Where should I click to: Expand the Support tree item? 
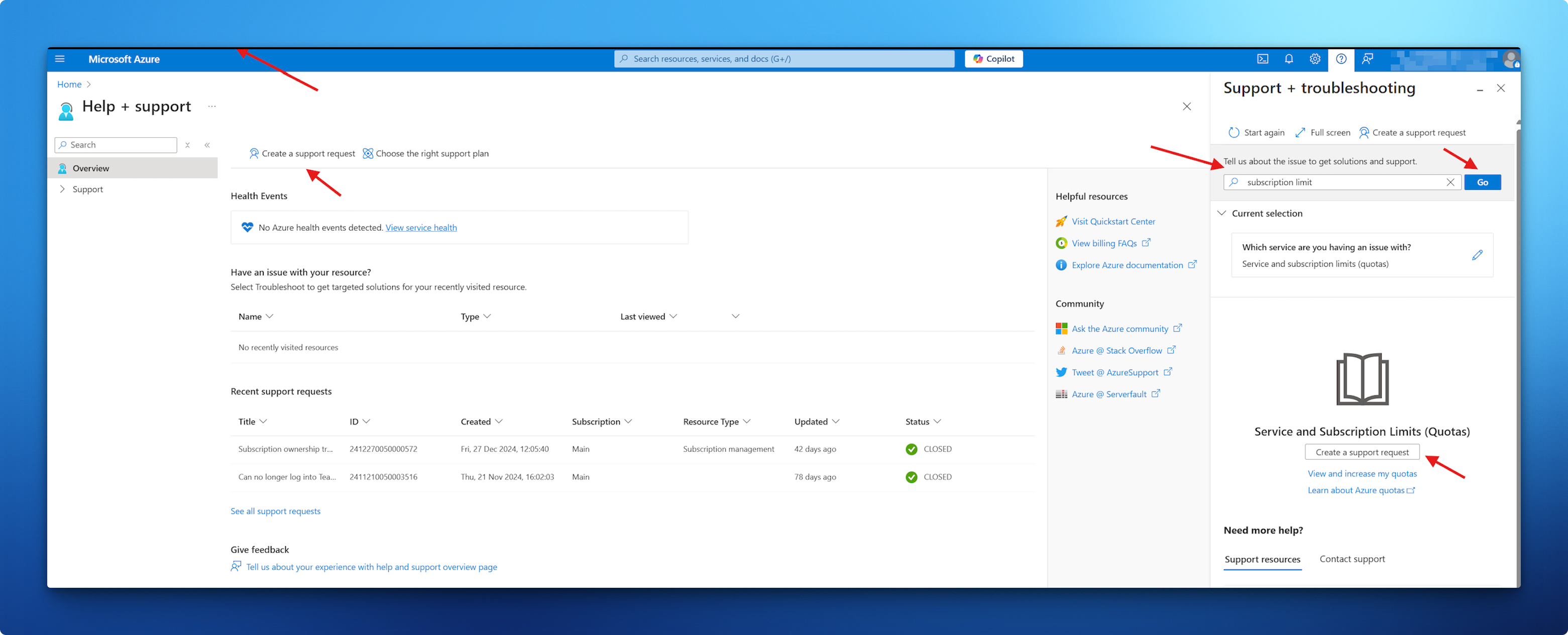pyautogui.click(x=62, y=189)
